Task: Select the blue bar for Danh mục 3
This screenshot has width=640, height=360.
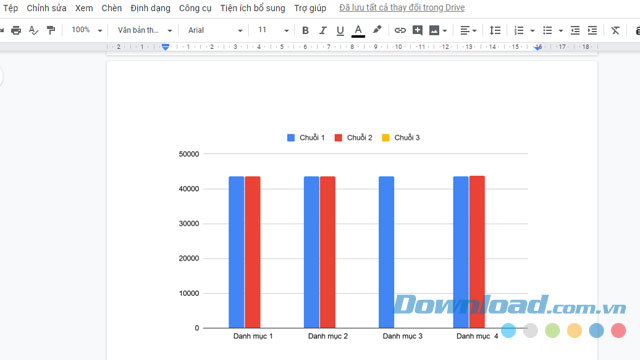Action: coord(387,252)
